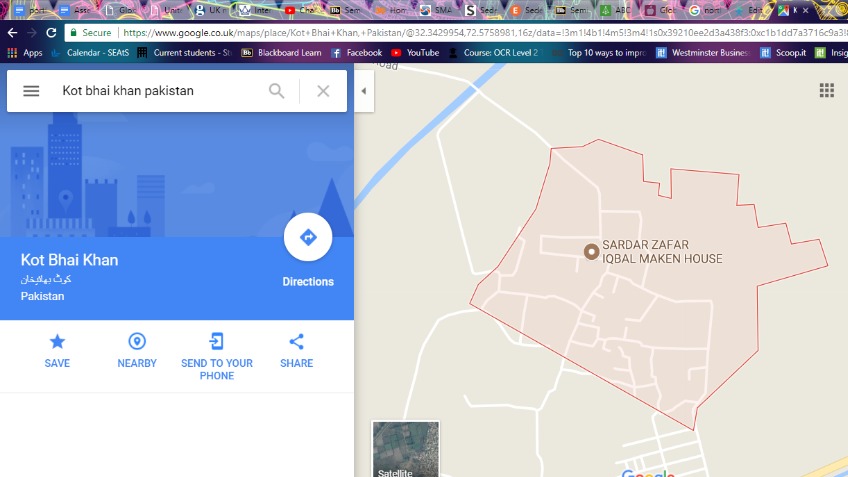Go back with browser back arrow

click(12, 33)
